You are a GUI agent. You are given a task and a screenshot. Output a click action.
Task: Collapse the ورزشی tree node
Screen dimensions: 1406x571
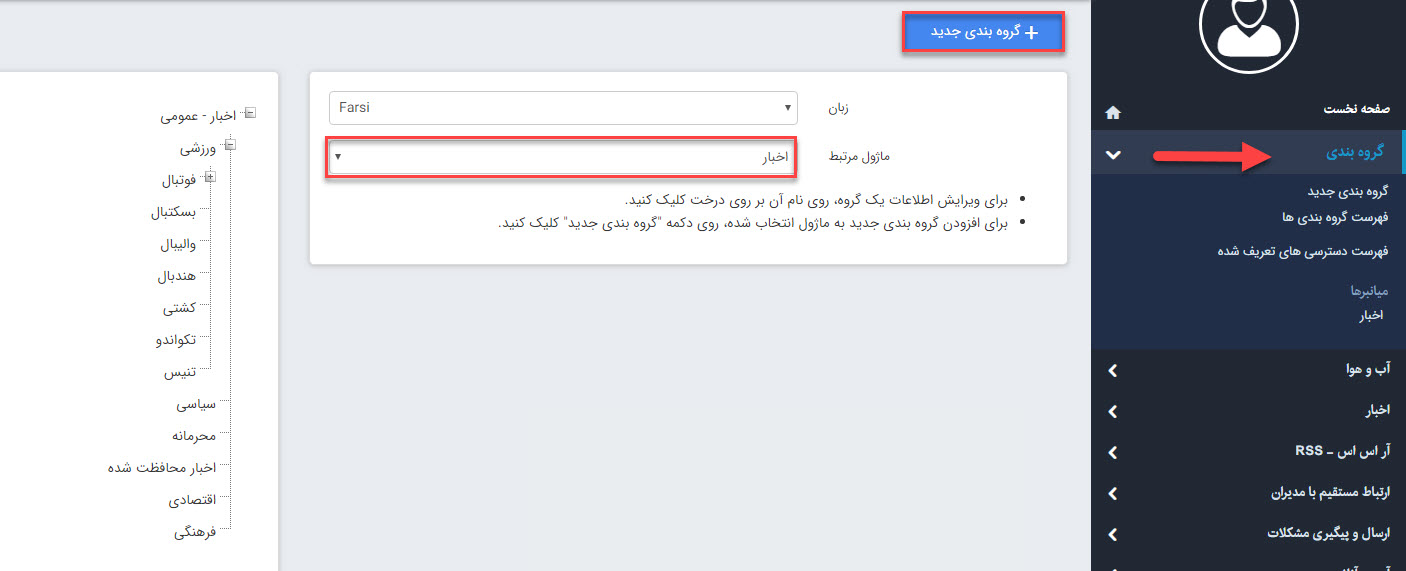[x=230, y=146]
